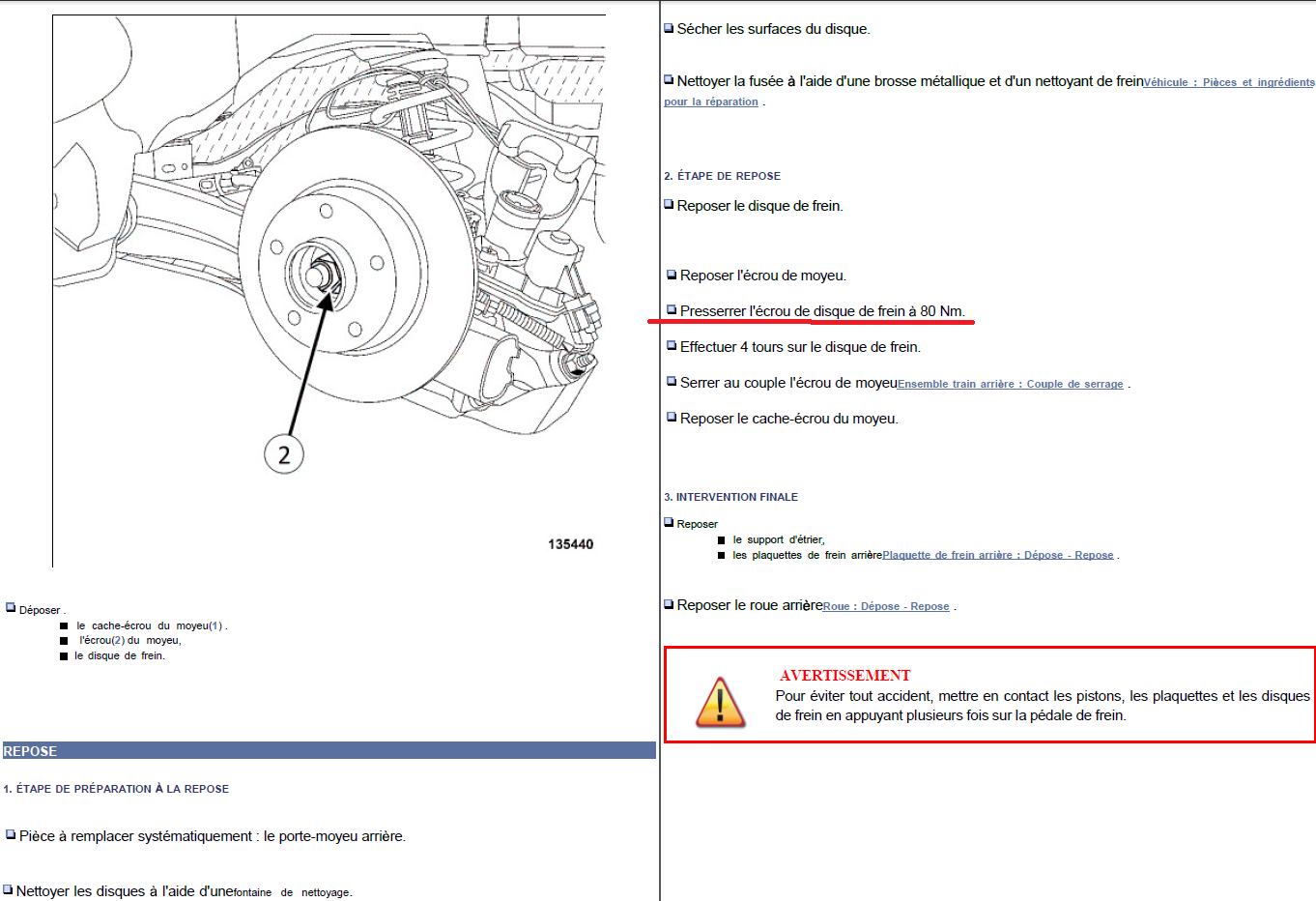Select text 'les plaquettes de frein arrière'

pos(807,555)
